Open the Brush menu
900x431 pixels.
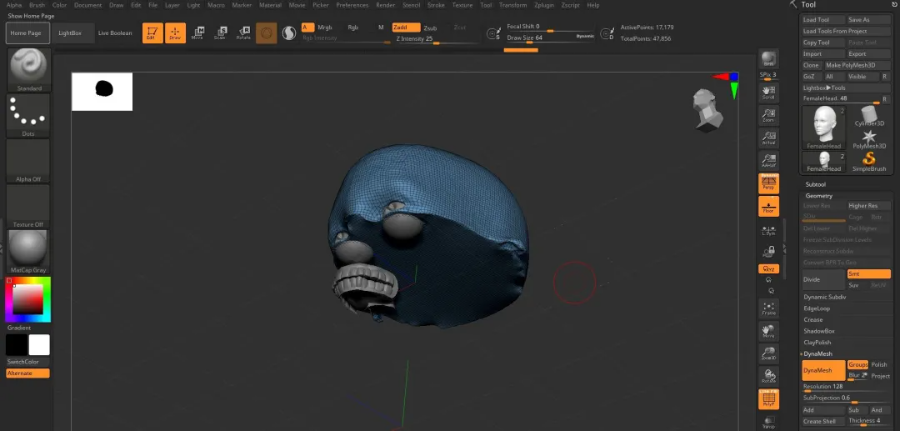[x=37, y=5]
